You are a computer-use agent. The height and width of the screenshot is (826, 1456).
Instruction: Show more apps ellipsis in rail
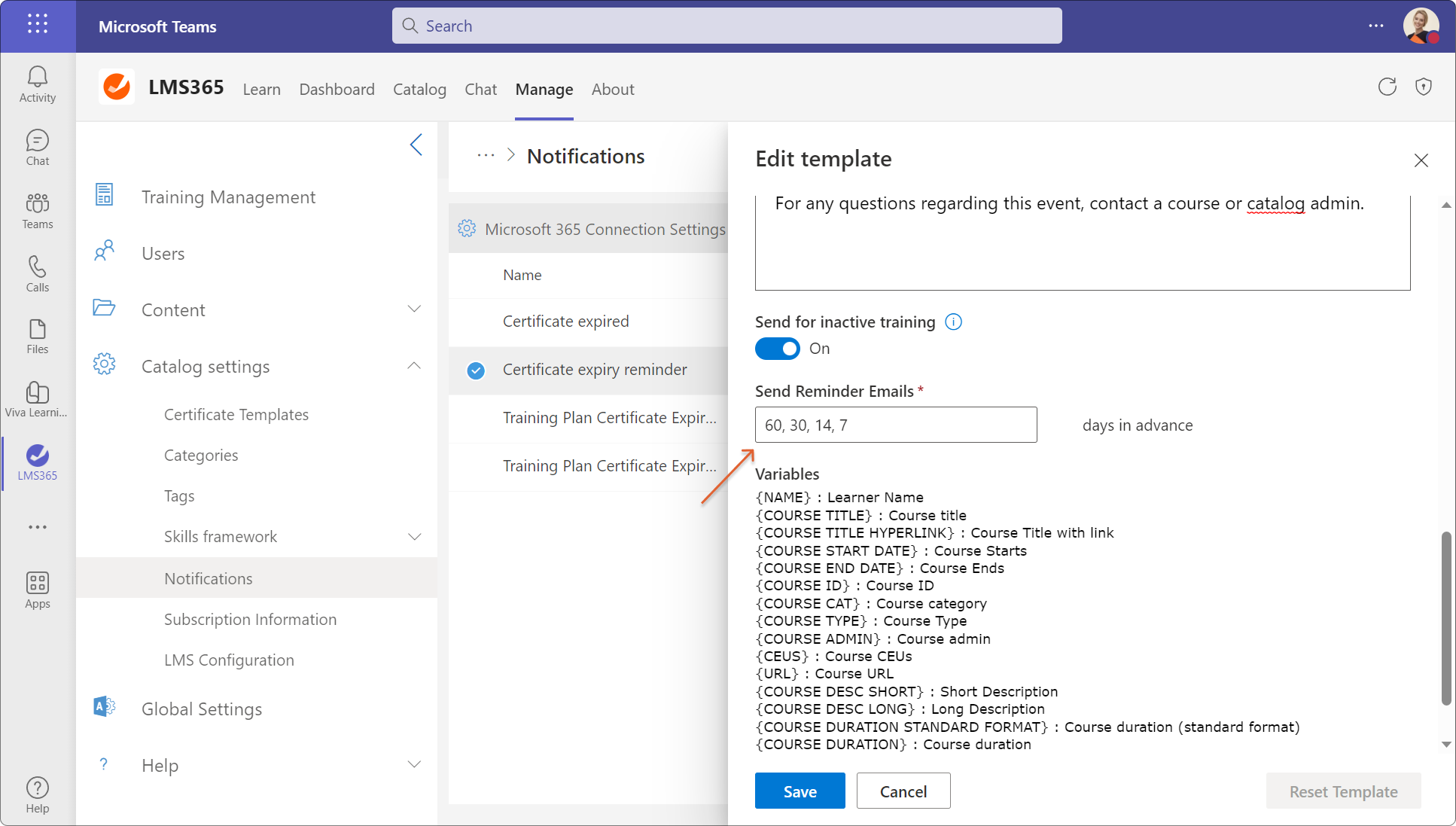[x=38, y=527]
